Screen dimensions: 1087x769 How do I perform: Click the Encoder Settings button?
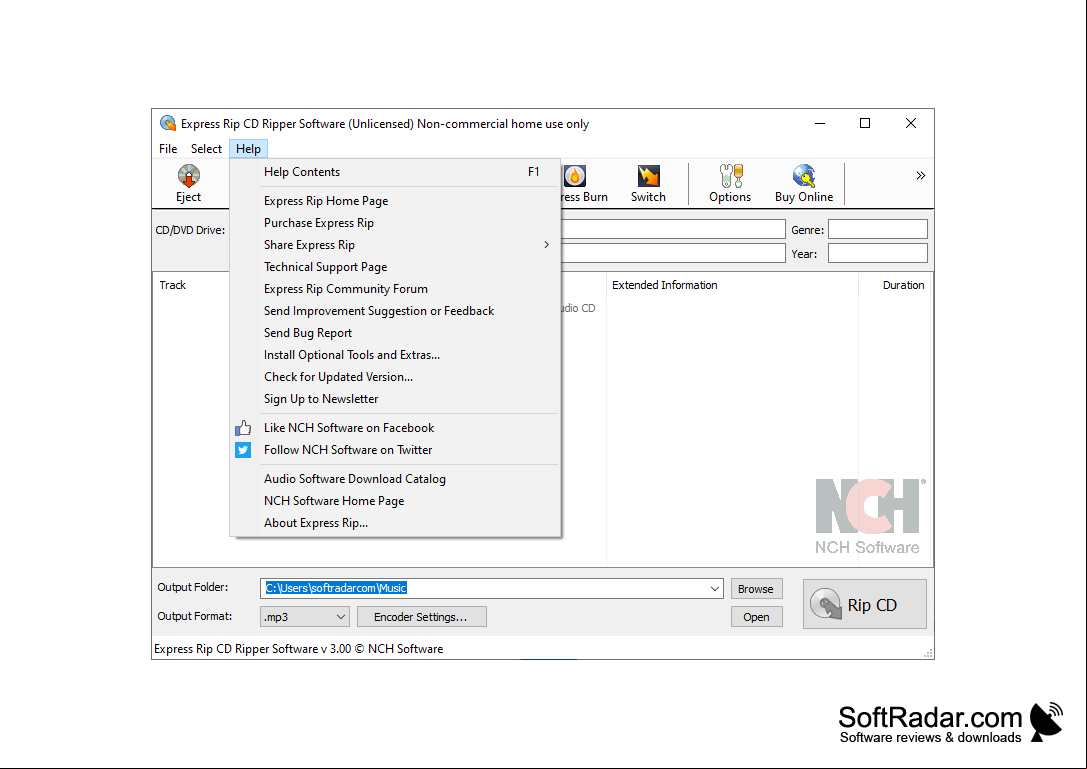click(x=421, y=616)
